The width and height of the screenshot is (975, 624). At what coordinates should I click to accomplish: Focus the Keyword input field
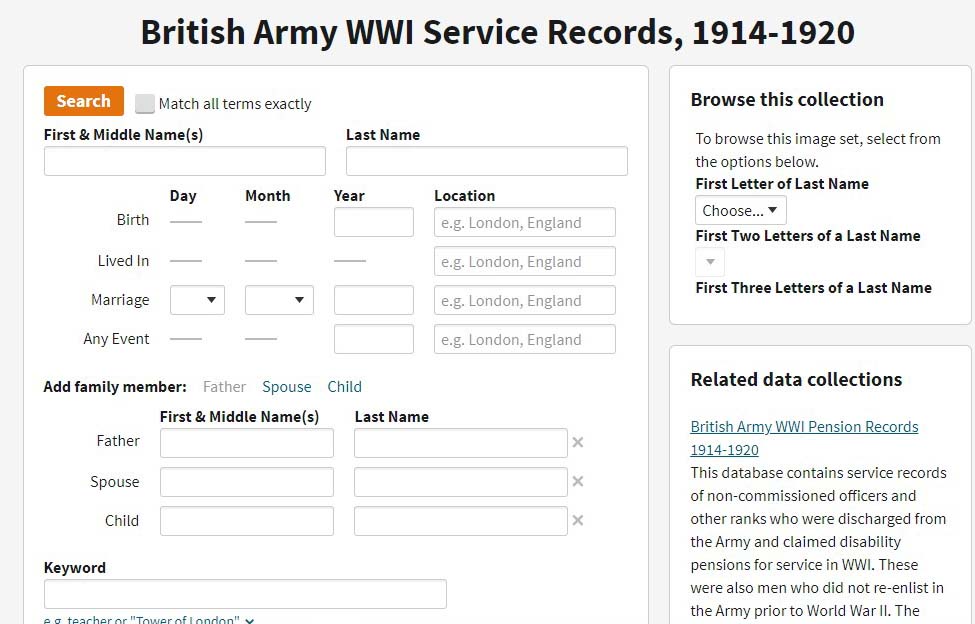point(245,594)
